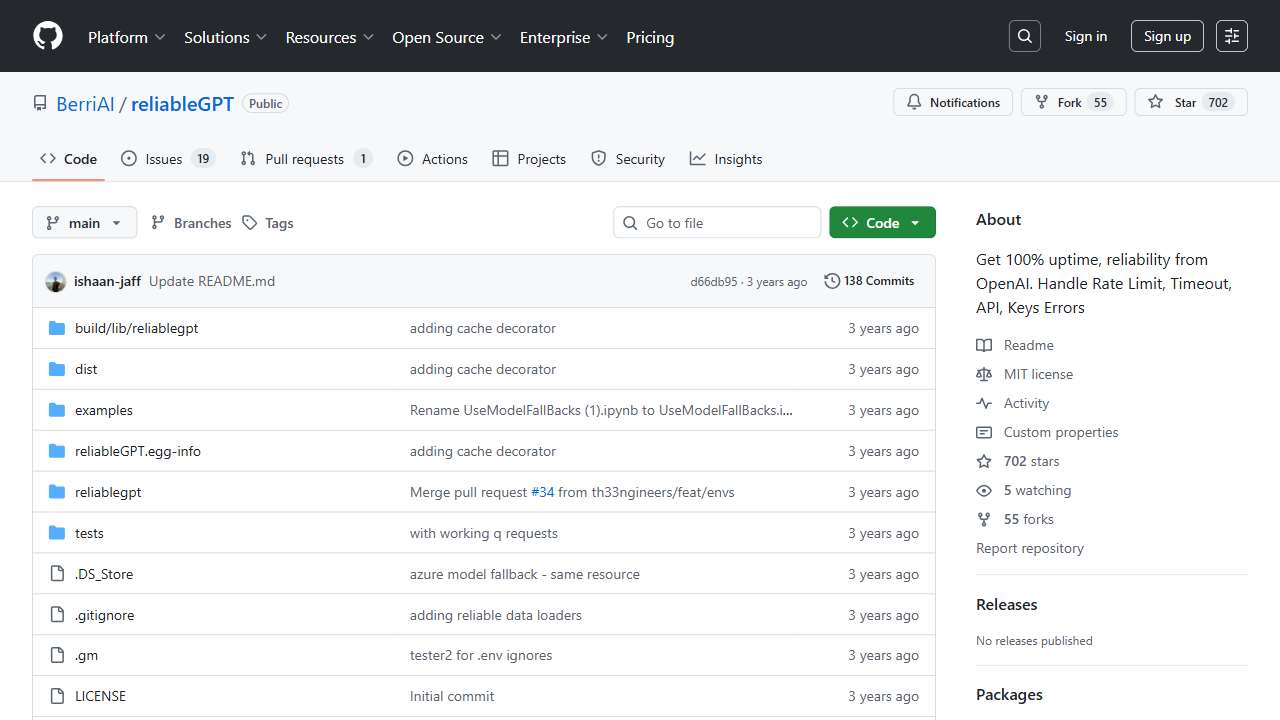Click the appearance settings icon in header
This screenshot has height=720, width=1280.
tap(1231, 36)
